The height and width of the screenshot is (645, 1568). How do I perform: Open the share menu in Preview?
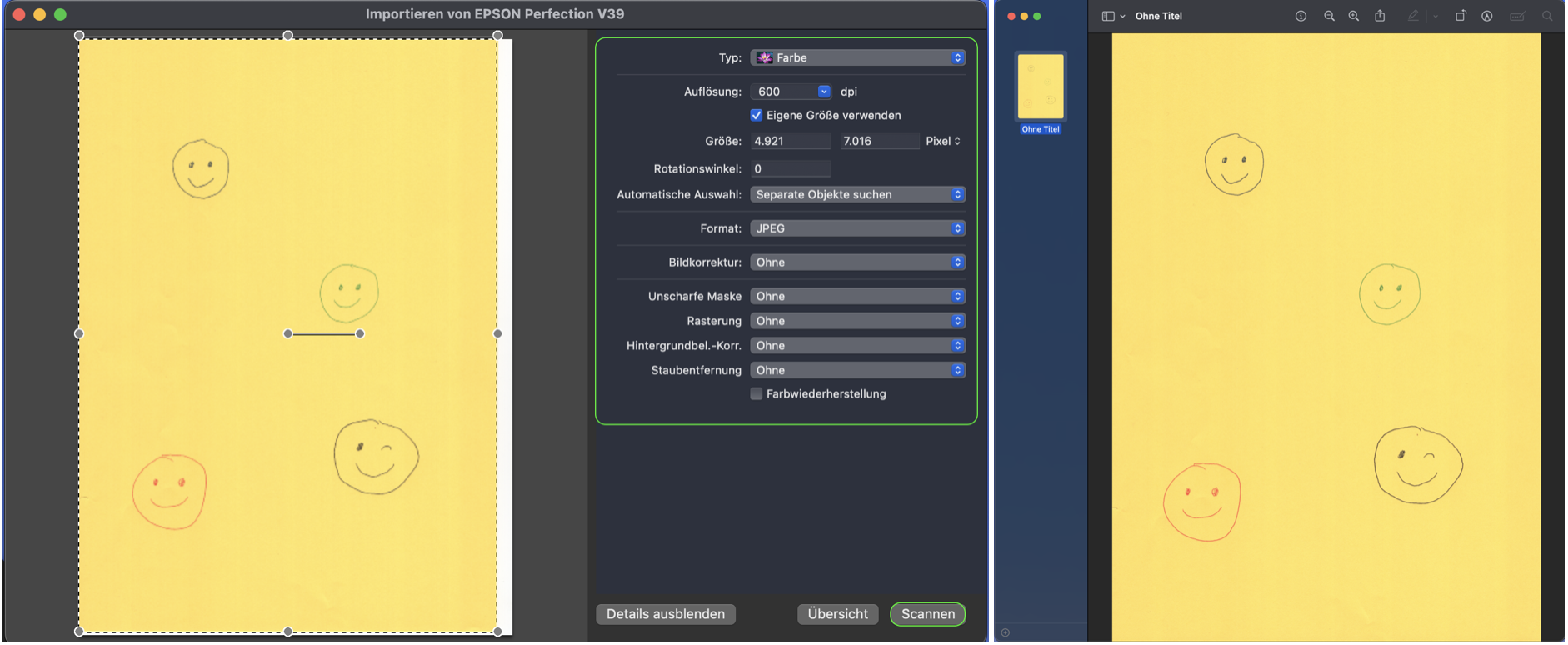pos(1380,16)
